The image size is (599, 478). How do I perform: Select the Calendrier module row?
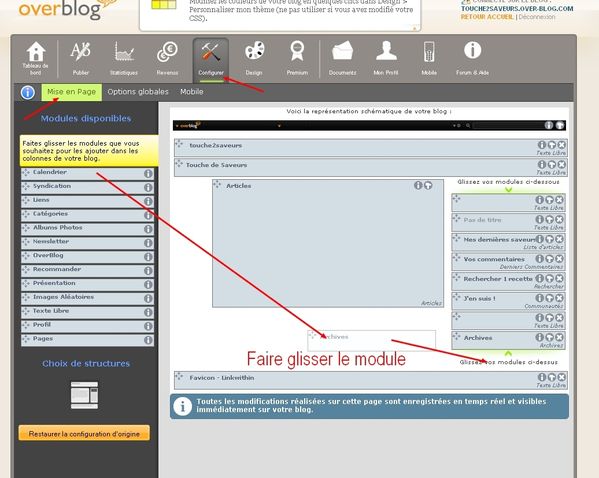tap(87, 173)
